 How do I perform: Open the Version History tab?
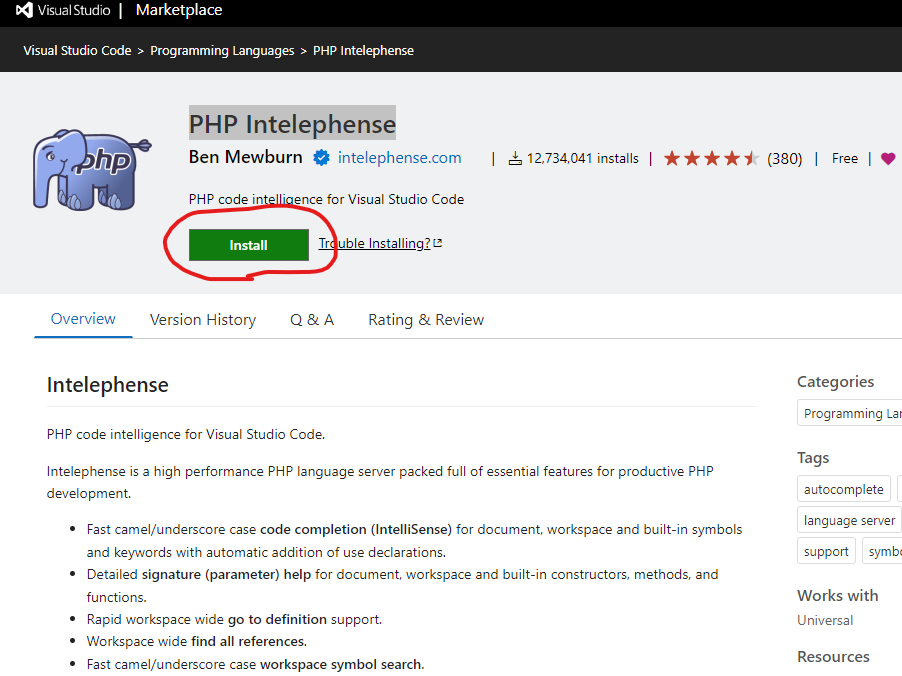click(x=202, y=318)
